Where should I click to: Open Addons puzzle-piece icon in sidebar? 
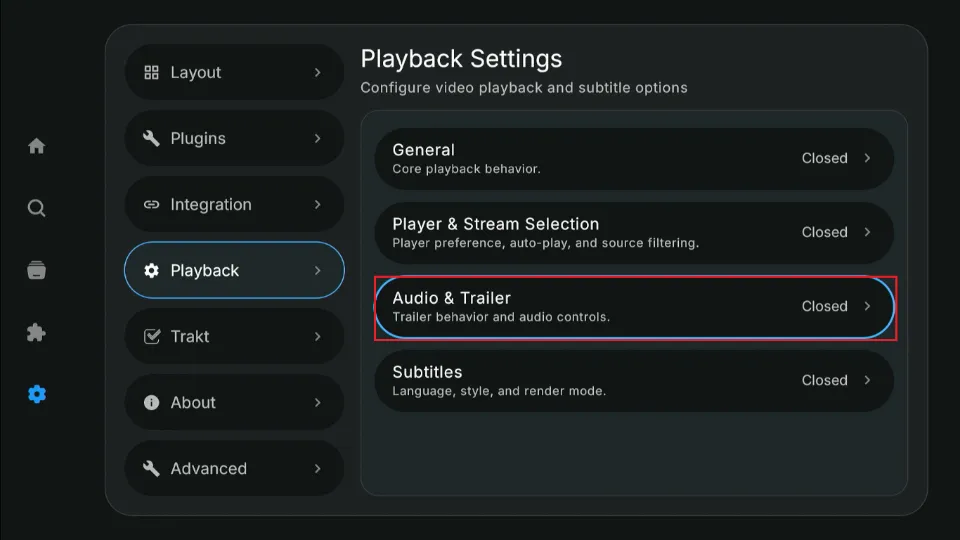[x=37, y=332]
